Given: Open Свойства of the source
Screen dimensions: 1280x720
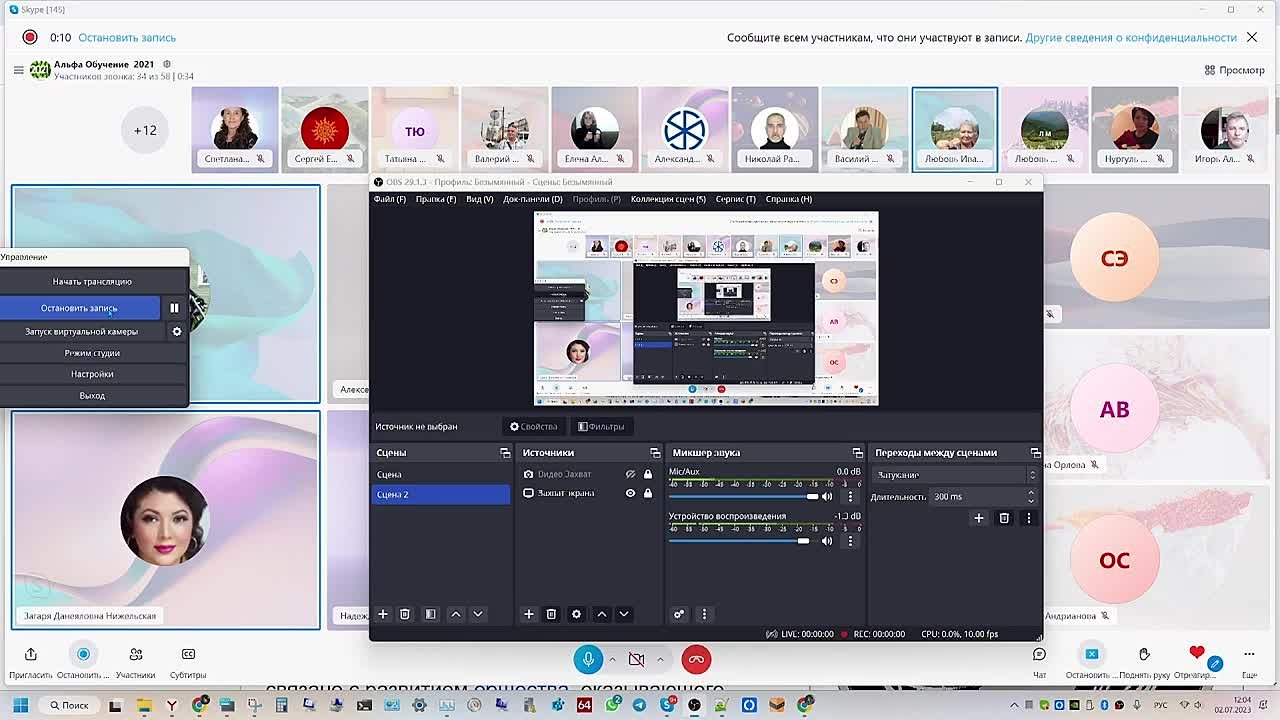Looking at the screenshot, I should (x=534, y=427).
